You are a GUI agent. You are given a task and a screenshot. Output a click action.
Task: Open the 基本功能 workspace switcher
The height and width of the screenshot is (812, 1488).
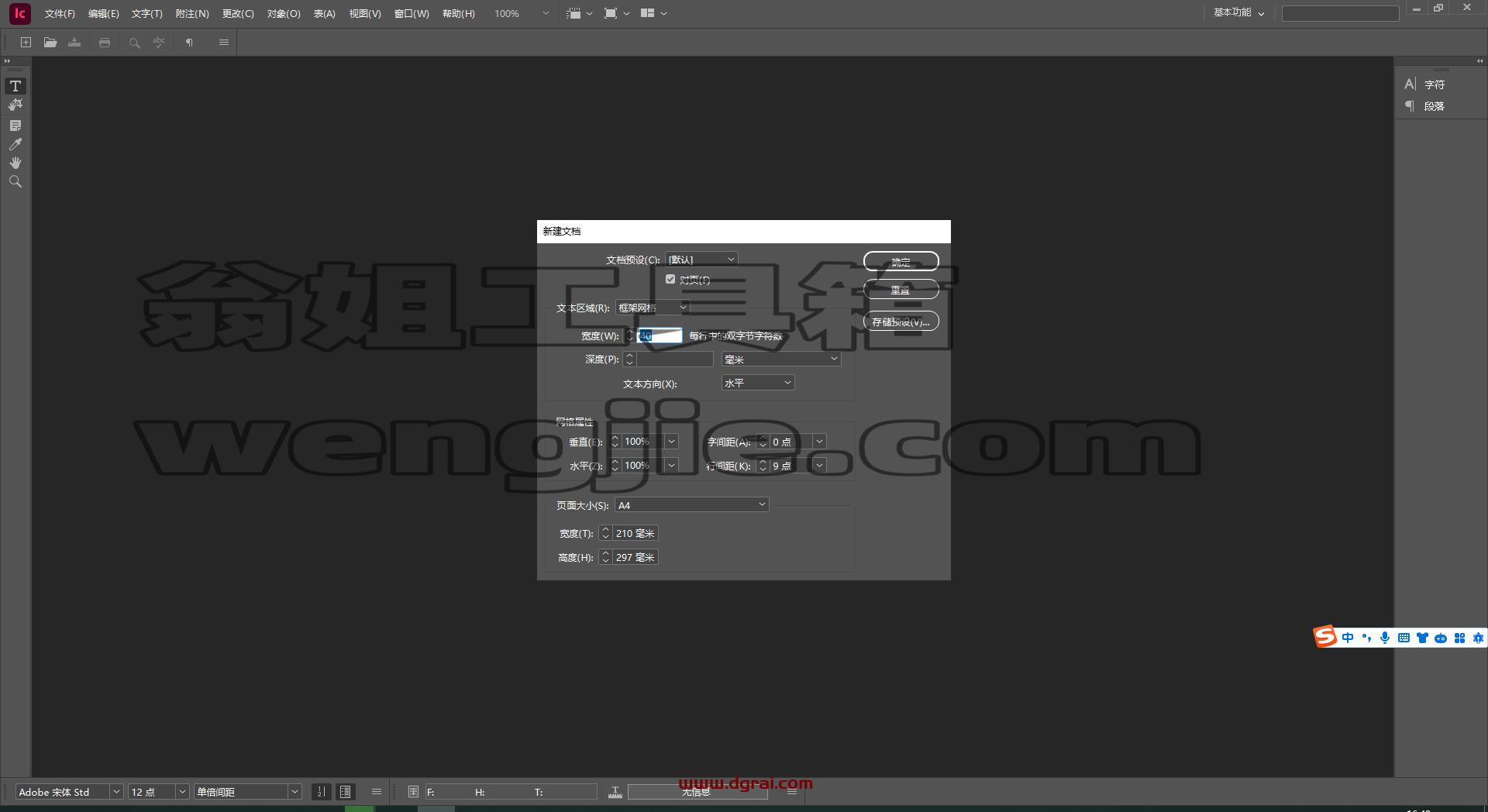click(x=1238, y=13)
